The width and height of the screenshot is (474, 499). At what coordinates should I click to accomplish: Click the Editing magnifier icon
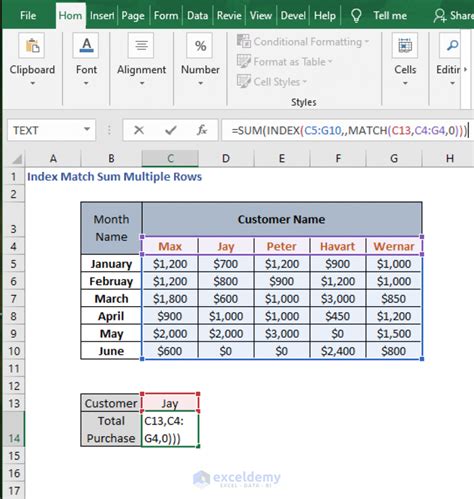451,46
